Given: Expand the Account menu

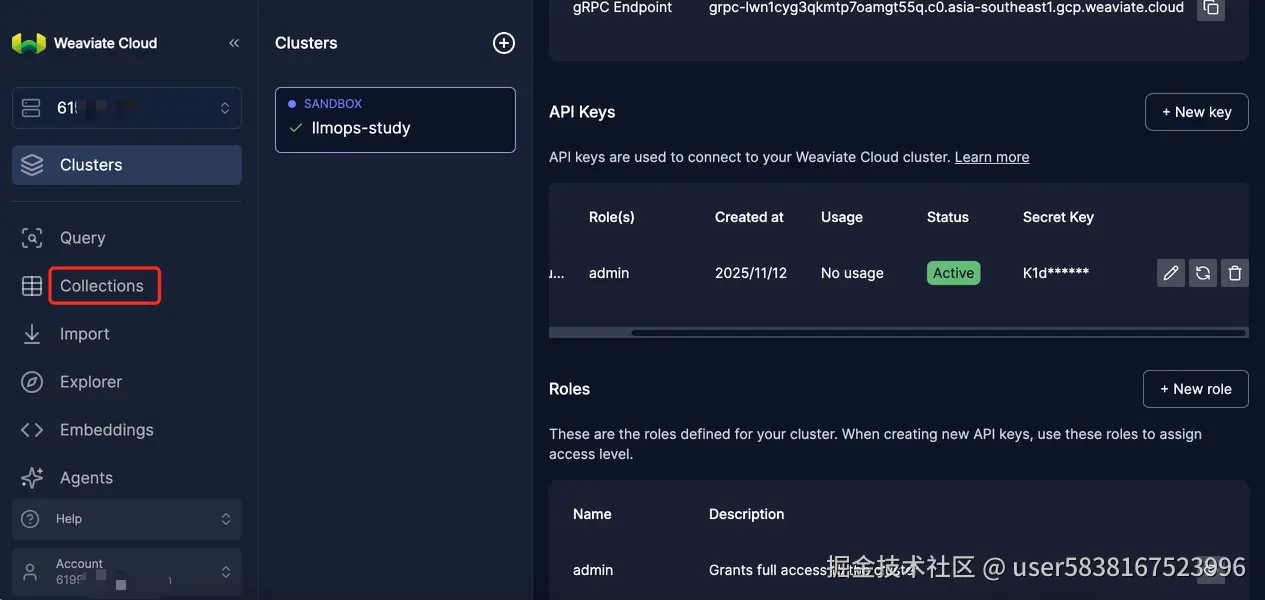Looking at the screenshot, I should pos(127,572).
